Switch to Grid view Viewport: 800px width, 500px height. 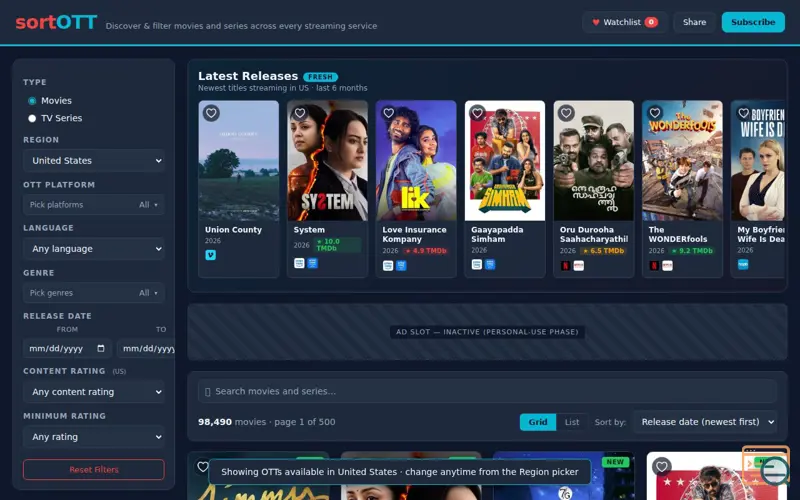(x=538, y=422)
